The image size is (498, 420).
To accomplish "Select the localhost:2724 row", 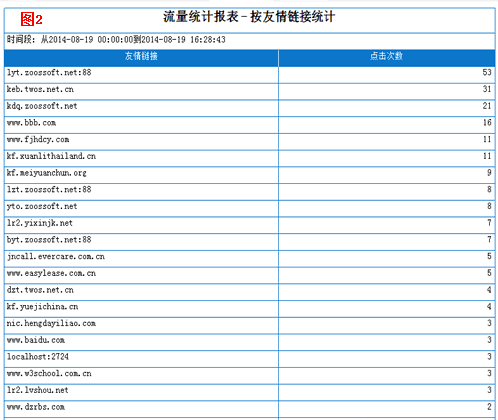I will point(249,357).
